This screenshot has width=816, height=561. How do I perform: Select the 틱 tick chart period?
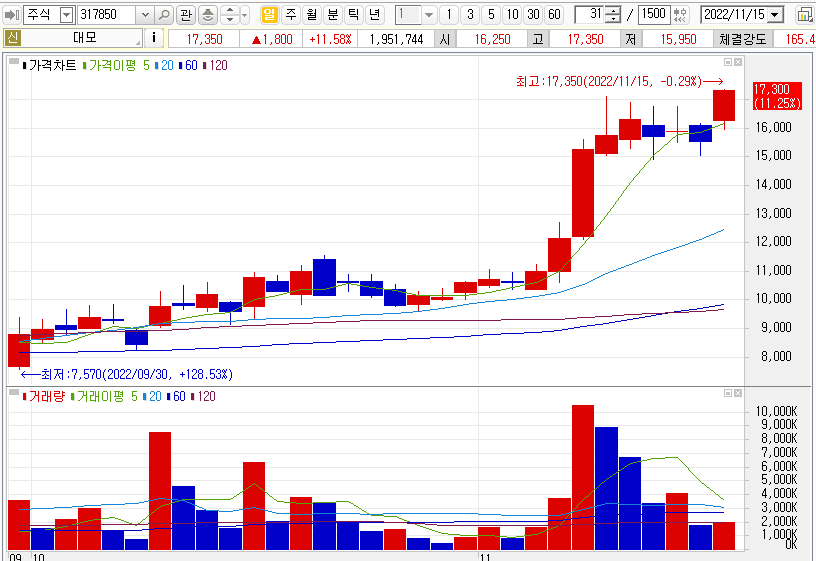click(353, 15)
